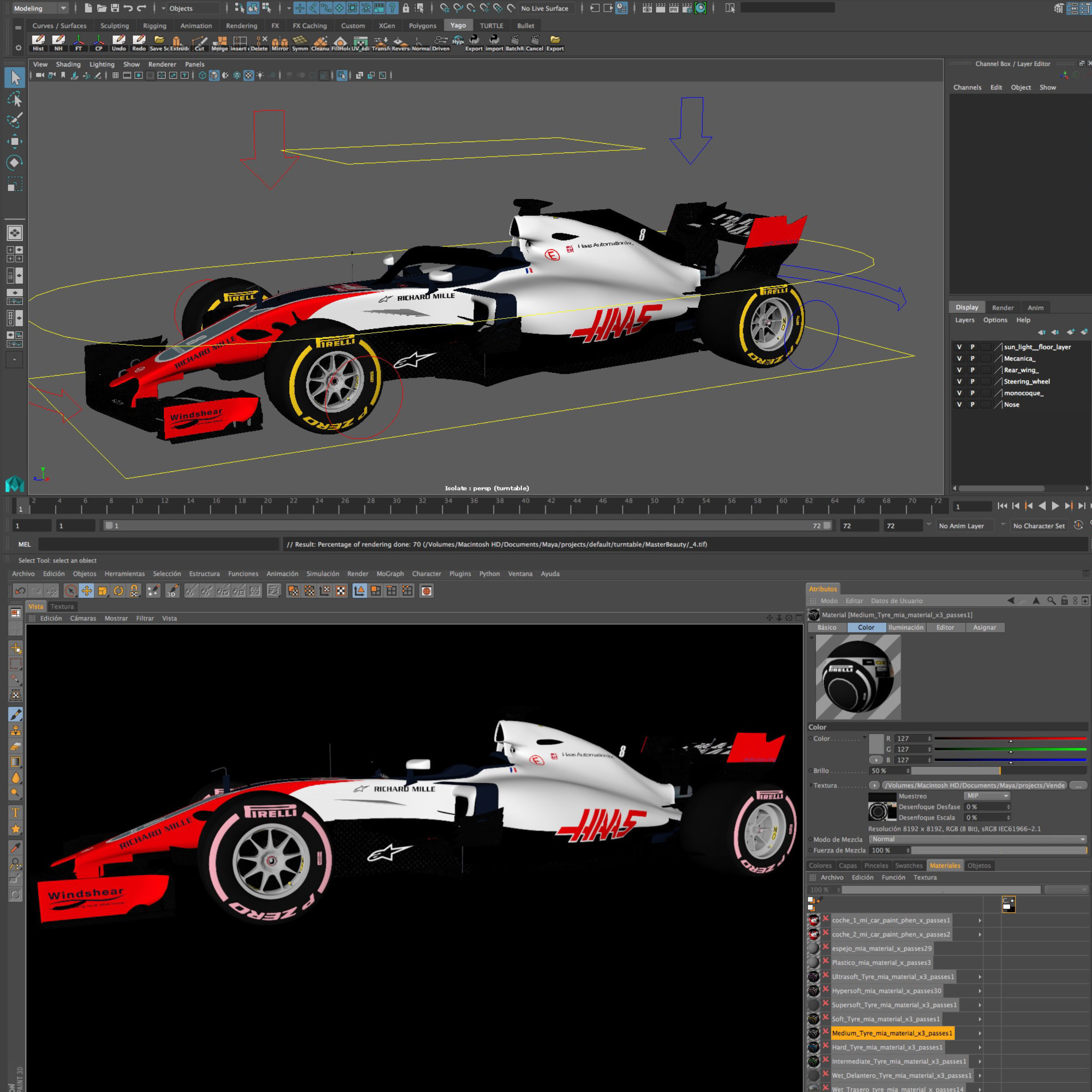Click the Maya status line undo arrow

(x=128, y=8)
